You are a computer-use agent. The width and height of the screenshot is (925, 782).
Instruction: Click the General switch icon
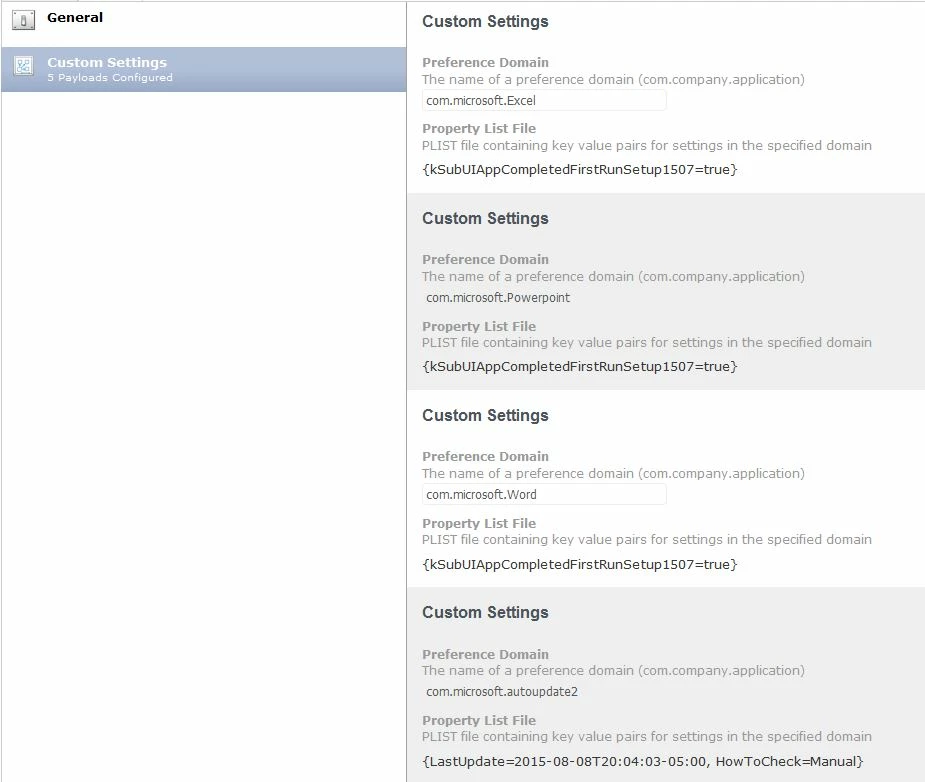[23, 20]
